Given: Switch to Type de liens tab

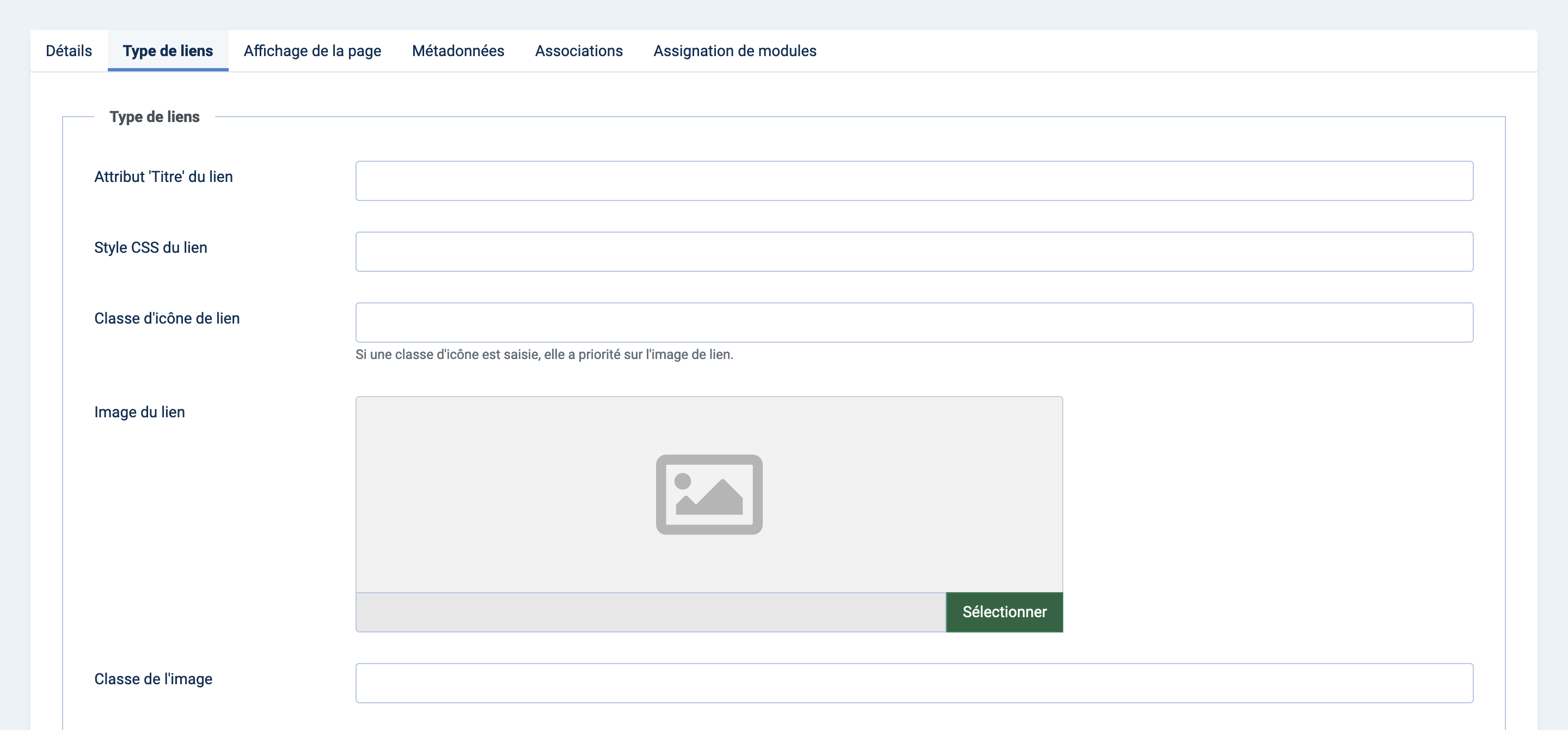Looking at the screenshot, I should tap(167, 51).
